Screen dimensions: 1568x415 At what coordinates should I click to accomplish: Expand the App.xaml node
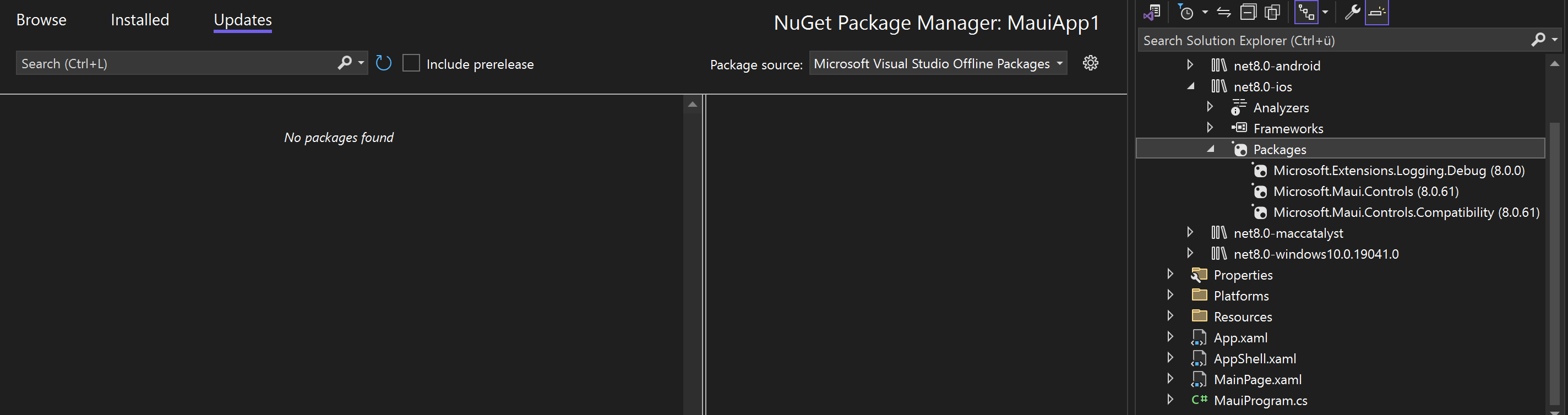pos(1169,336)
